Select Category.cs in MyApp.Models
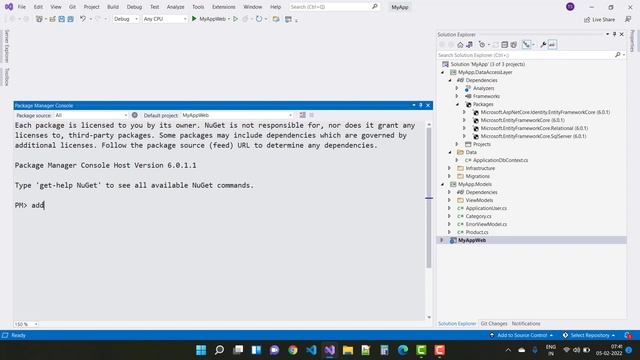Viewport: 640px width, 360px height. point(478,216)
